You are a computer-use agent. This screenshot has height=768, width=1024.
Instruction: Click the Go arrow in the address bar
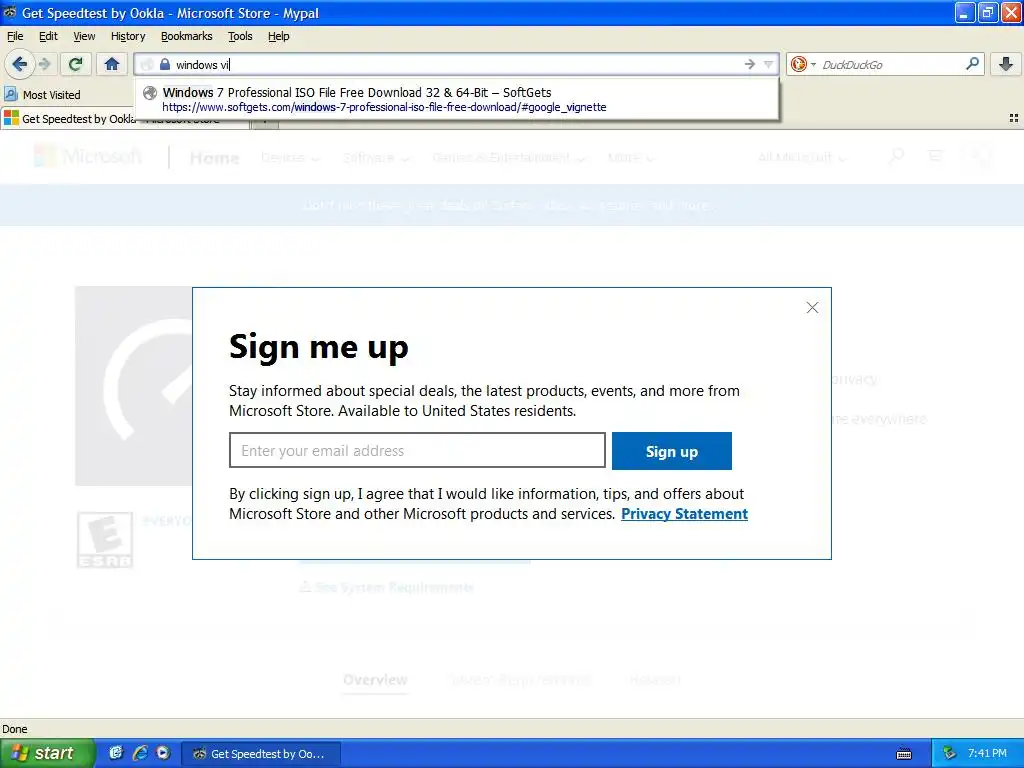pyautogui.click(x=750, y=64)
